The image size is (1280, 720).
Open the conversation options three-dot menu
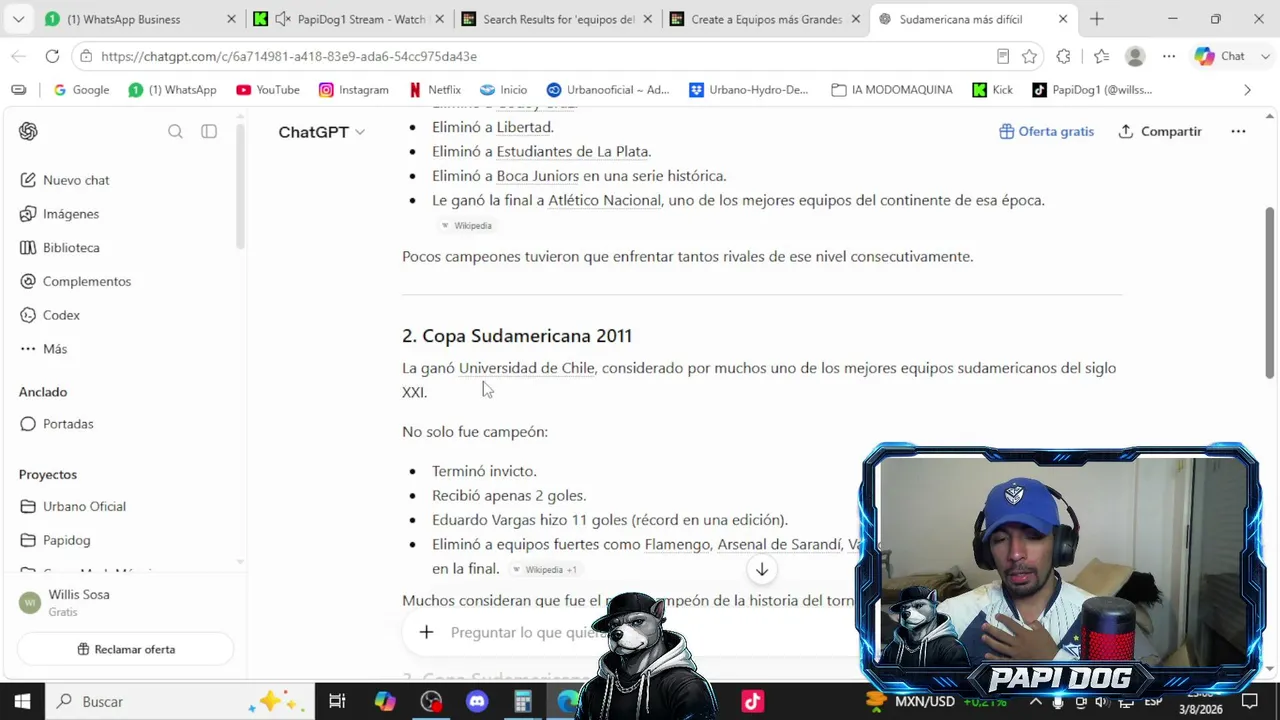click(1238, 131)
